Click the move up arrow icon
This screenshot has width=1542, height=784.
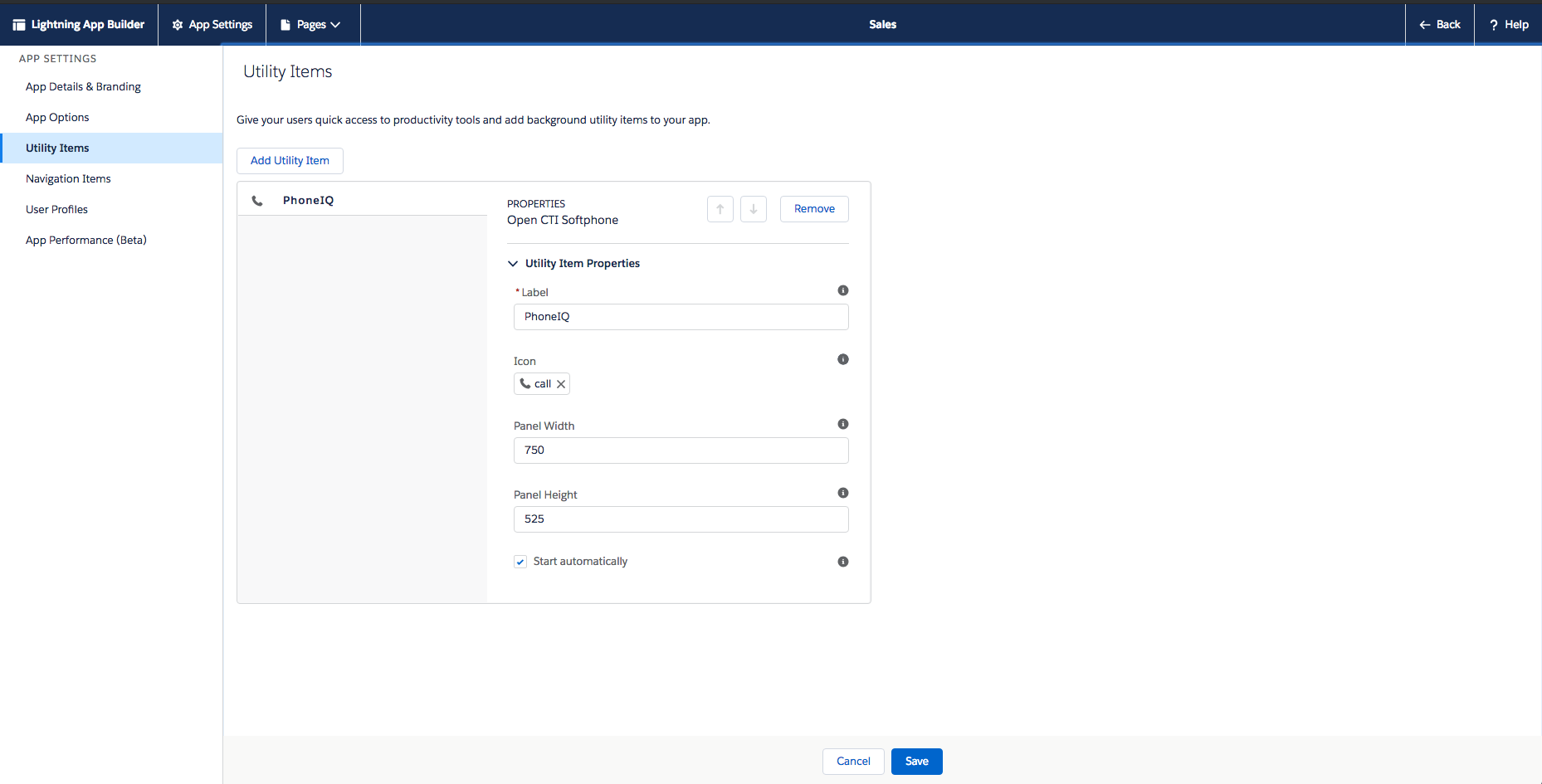(720, 209)
